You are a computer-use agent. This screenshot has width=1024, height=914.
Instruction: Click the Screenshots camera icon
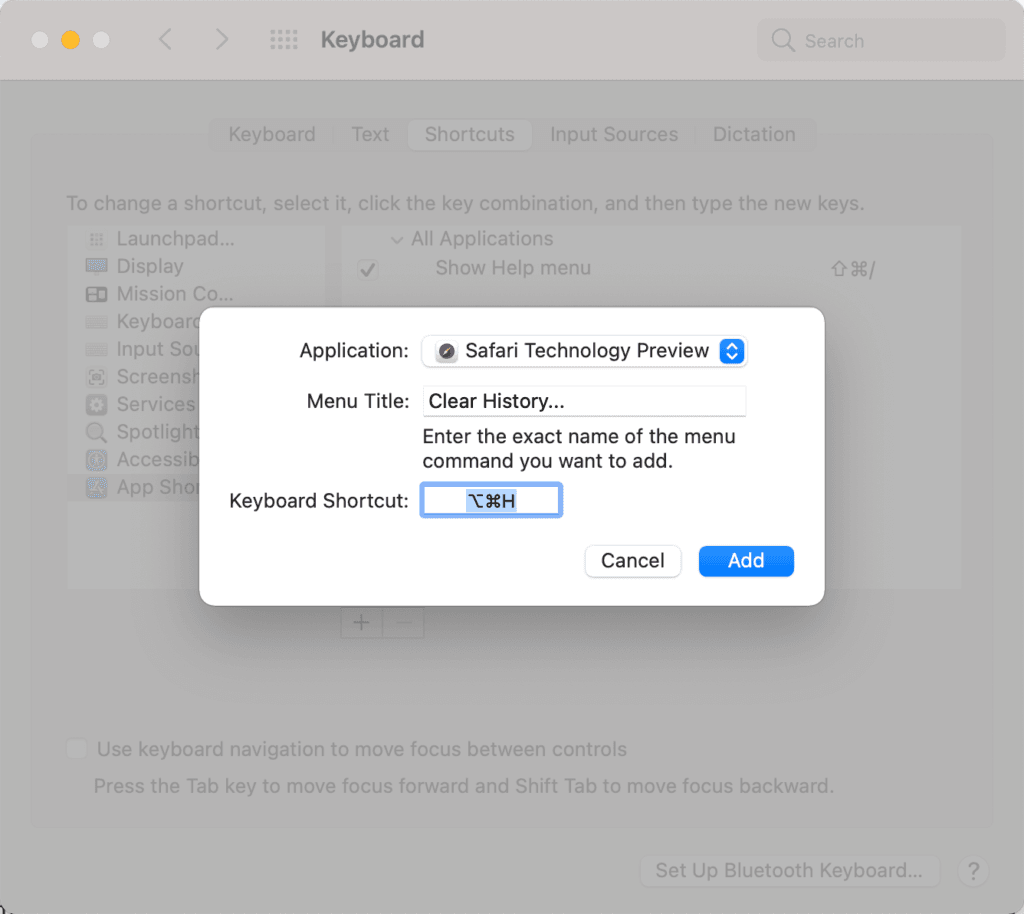pyautogui.click(x=97, y=377)
